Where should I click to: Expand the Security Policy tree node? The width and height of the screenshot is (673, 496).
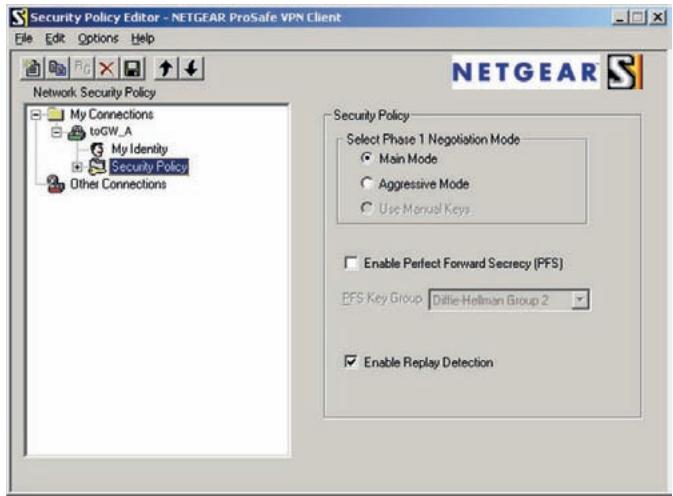point(77,167)
